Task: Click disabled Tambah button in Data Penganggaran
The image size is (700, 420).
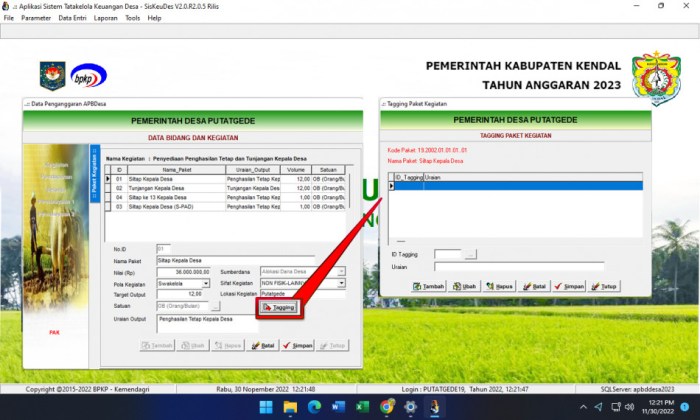Action: click(x=157, y=345)
